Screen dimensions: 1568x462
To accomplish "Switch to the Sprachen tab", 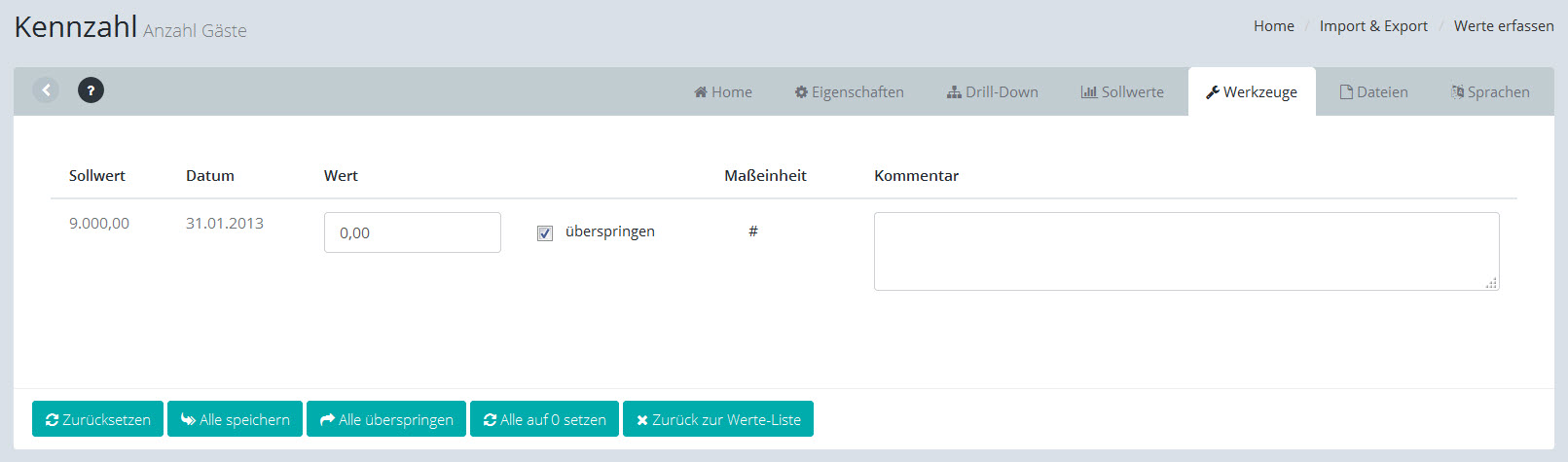I will pos(1490,92).
